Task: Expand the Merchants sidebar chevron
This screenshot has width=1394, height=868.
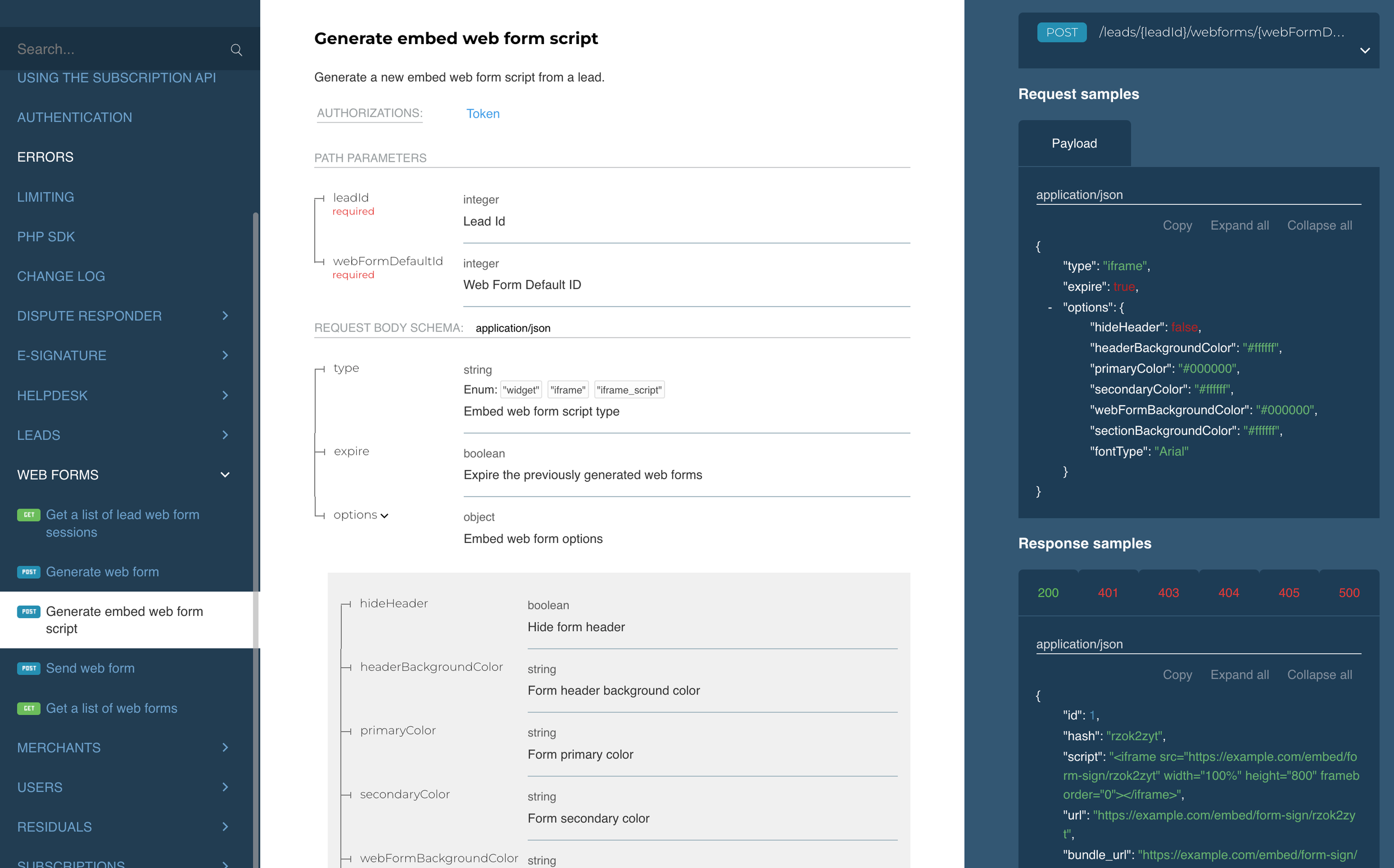Action: click(225, 748)
